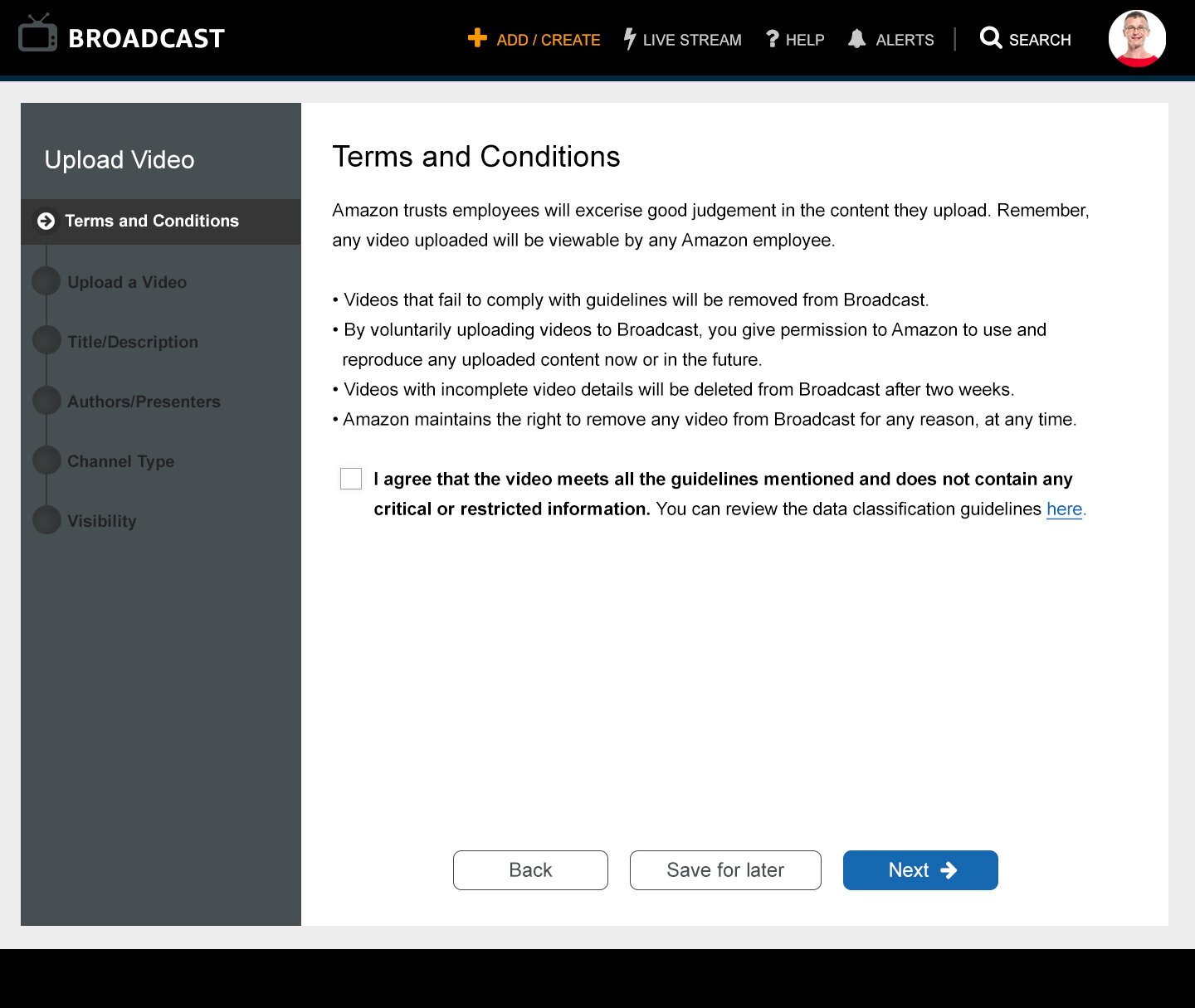Click the Terms and Conditions page heading
This screenshot has height=1008, width=1195.
coord(476,157)
